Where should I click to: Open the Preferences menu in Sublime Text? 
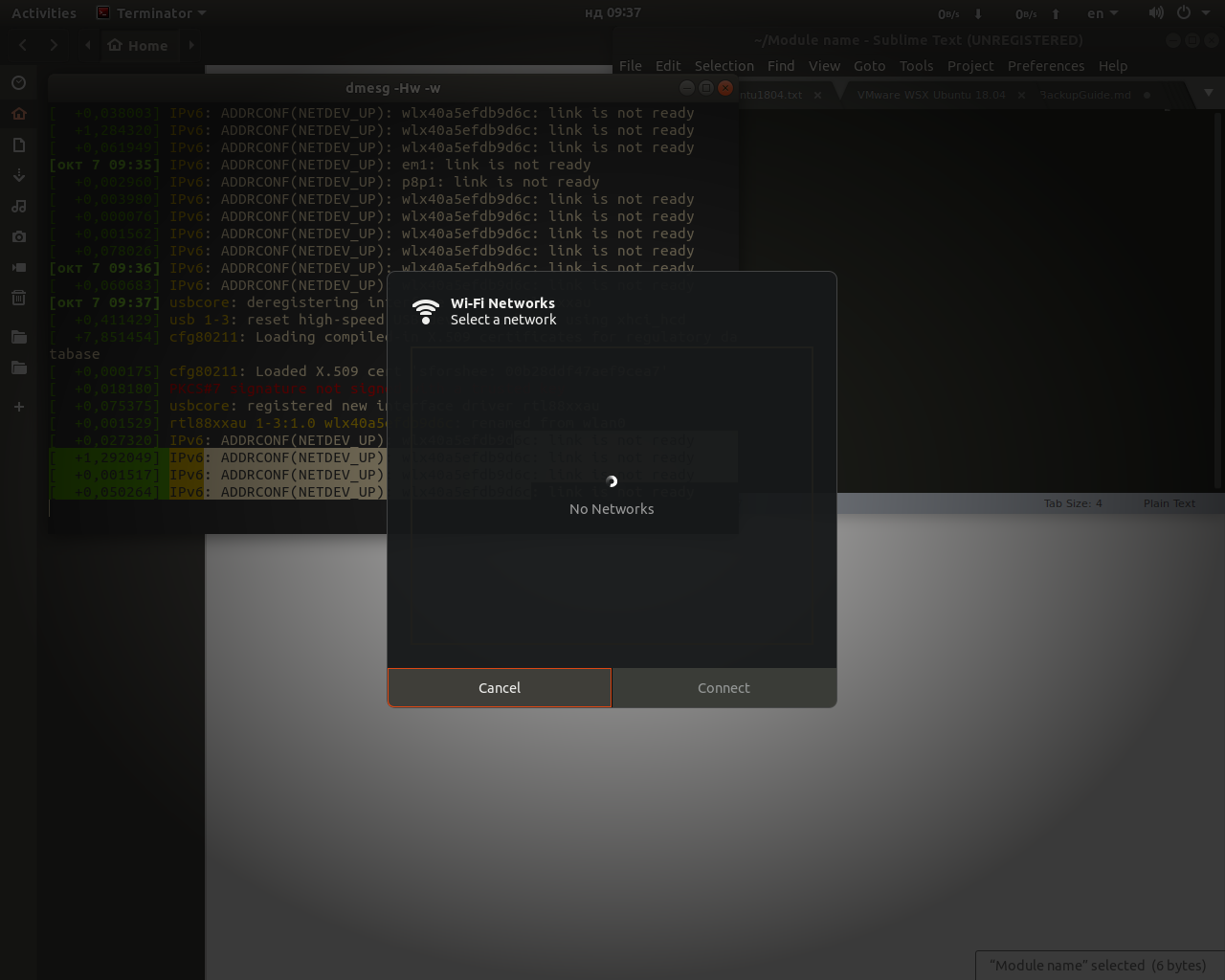(1046, 66)
